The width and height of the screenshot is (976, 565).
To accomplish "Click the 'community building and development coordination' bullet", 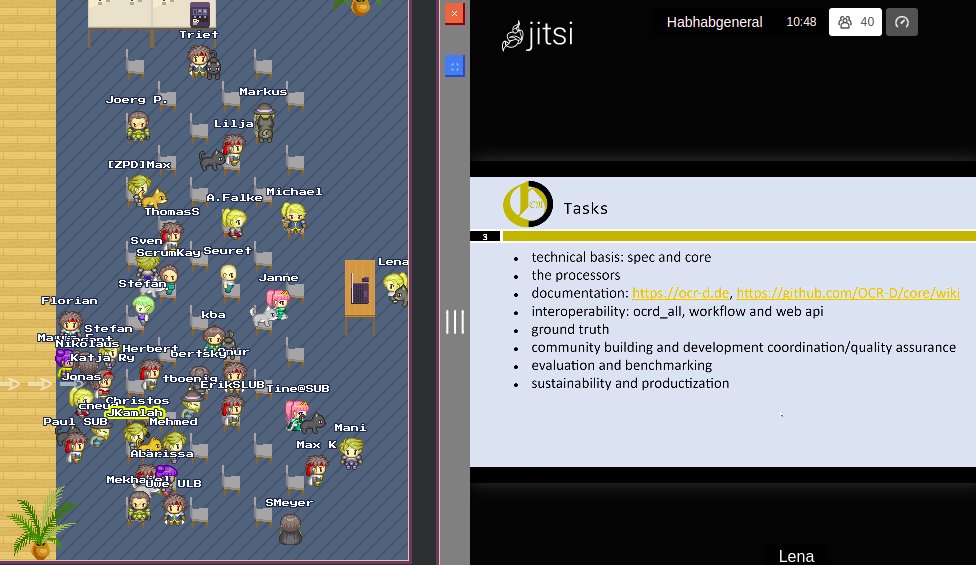I will coord(743,347).
